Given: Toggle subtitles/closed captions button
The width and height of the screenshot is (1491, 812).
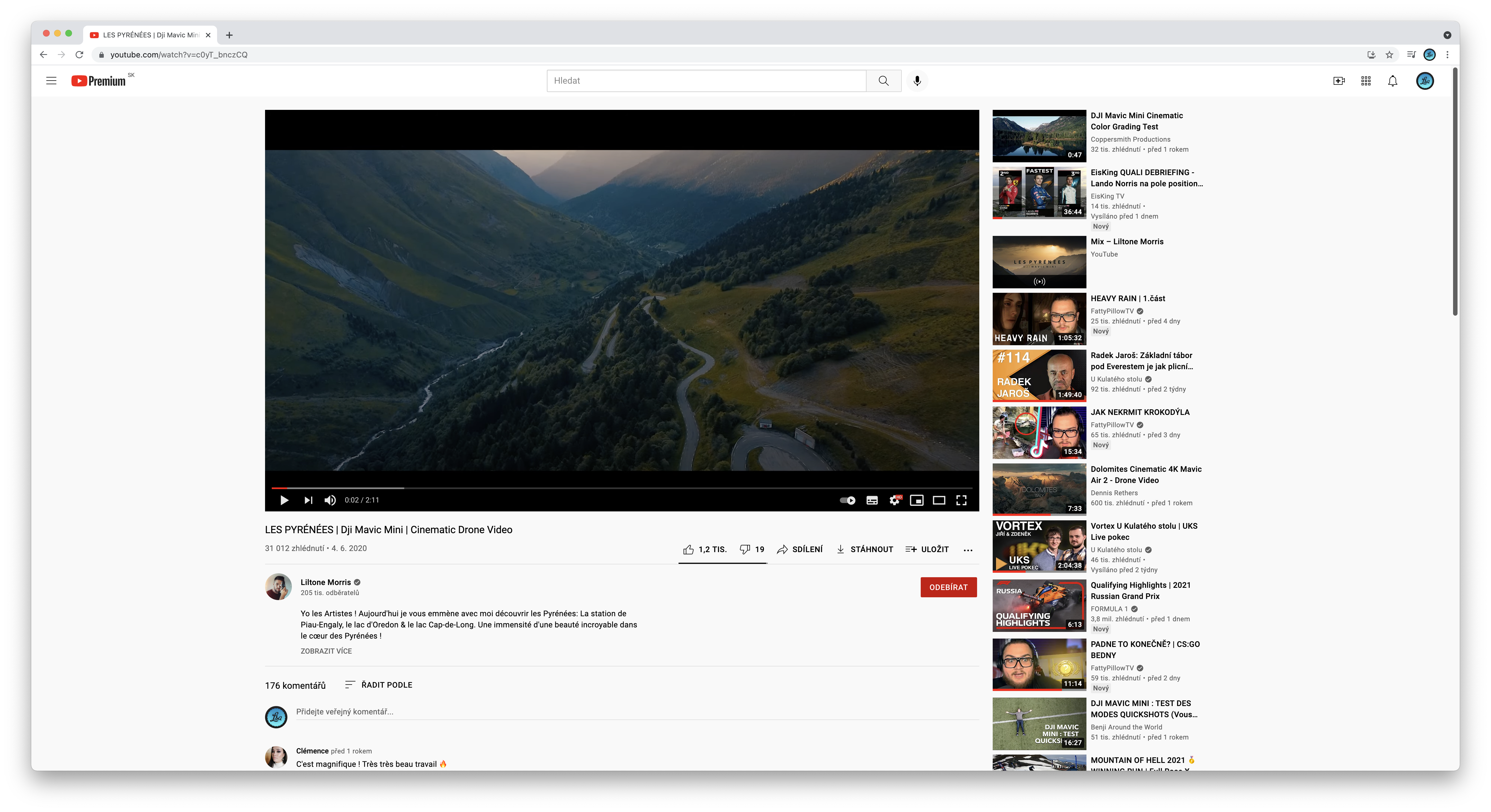Looking at the screenshot, I should click(x=872, y=500).
